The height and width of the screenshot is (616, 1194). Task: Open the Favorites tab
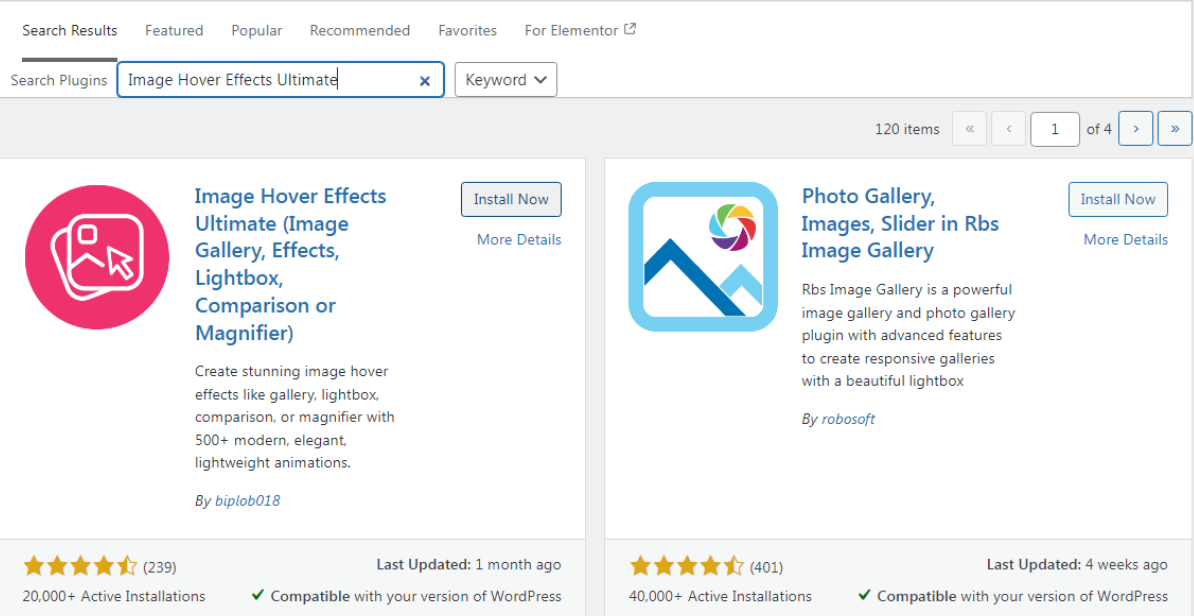[467, 30]
